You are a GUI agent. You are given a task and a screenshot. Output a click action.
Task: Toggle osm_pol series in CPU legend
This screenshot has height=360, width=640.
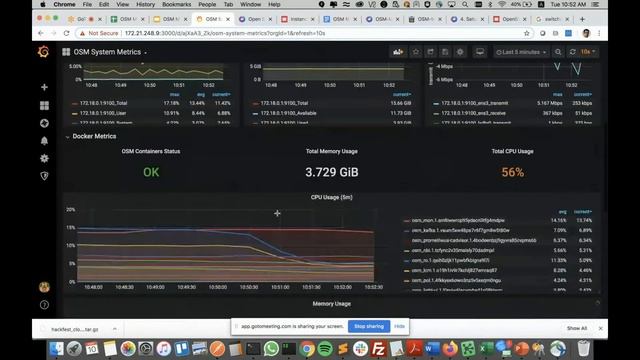(456, 280)
